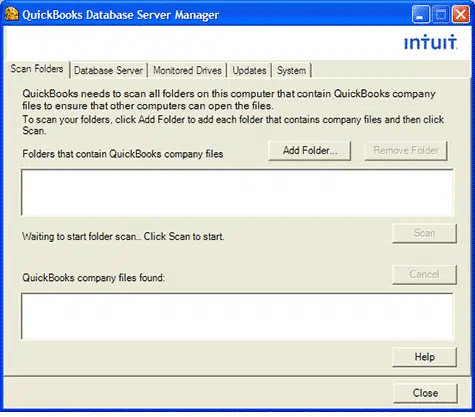Click the Add Folder button

coord(310,151)
